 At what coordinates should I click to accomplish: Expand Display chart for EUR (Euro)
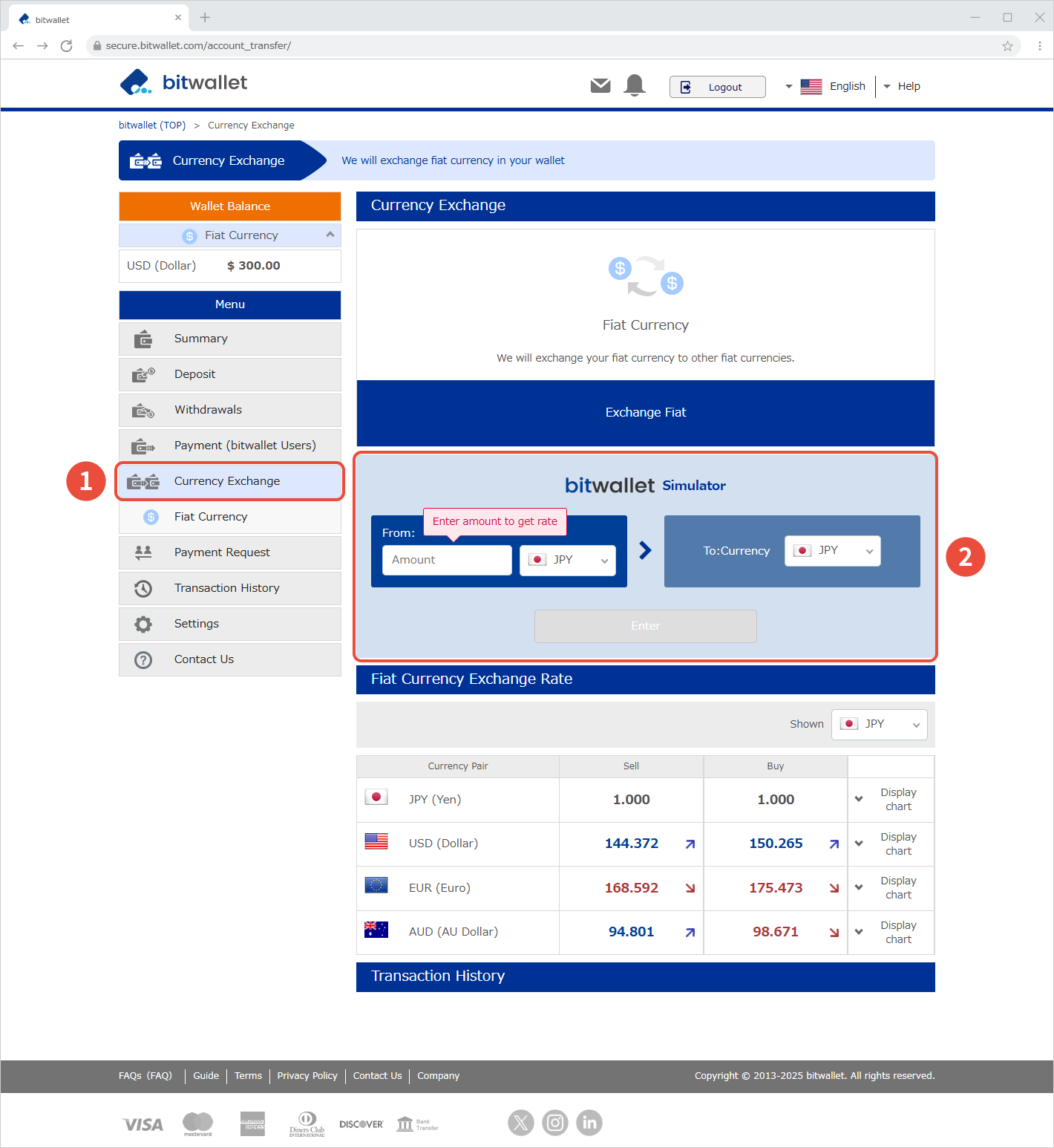click(891, 888)
